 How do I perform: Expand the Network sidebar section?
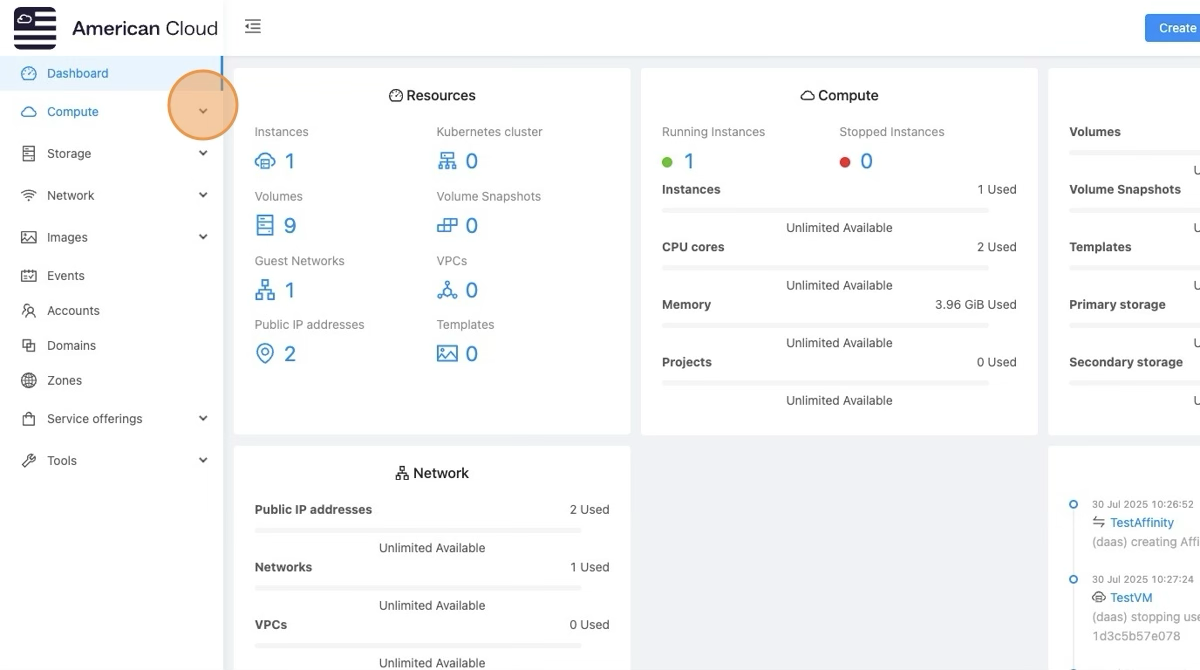pyautogui.click(x=203, y=196)
